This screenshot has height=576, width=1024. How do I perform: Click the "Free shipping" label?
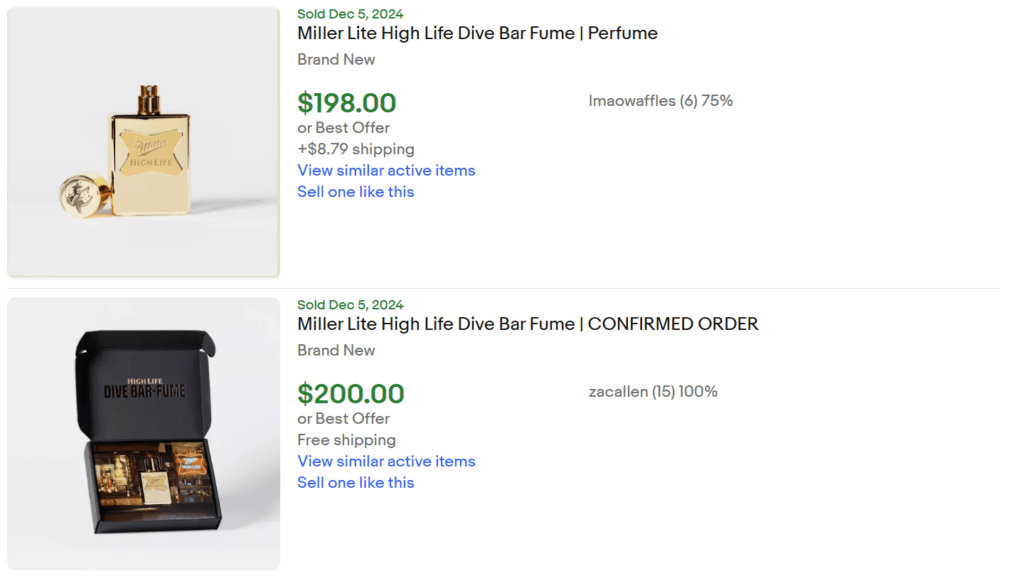coord(346,440)
